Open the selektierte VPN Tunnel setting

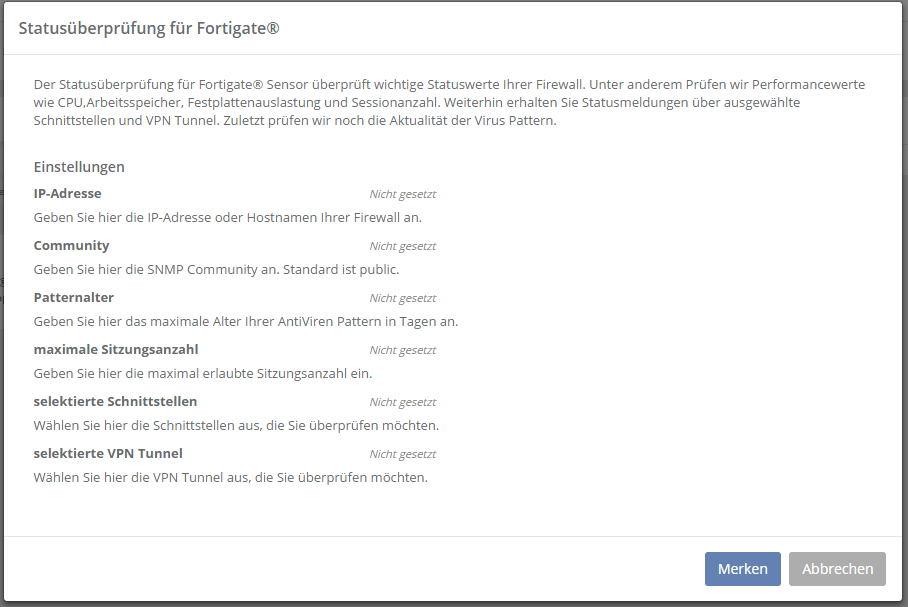point(108,453)
